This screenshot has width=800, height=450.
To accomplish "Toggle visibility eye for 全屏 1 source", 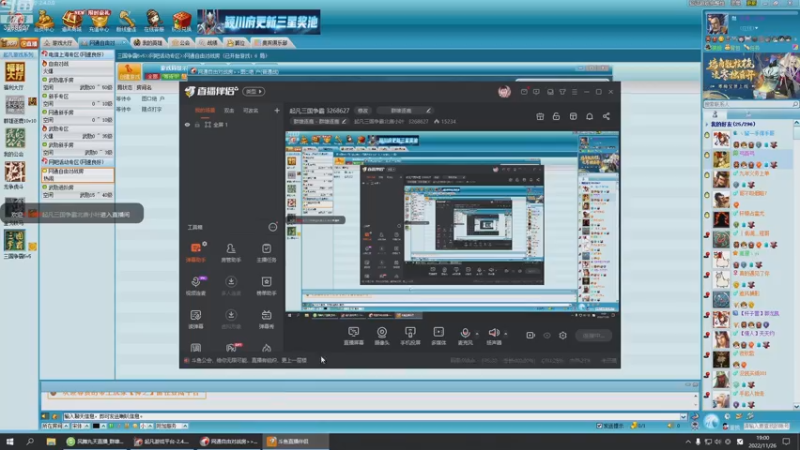I will pyautogui.click(x=187, y=124).
